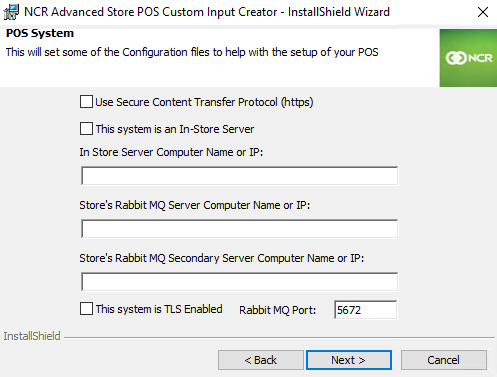Viewport: 497px width, 377px height.
Task: Click the Configuration files description text
Action: 192,52
